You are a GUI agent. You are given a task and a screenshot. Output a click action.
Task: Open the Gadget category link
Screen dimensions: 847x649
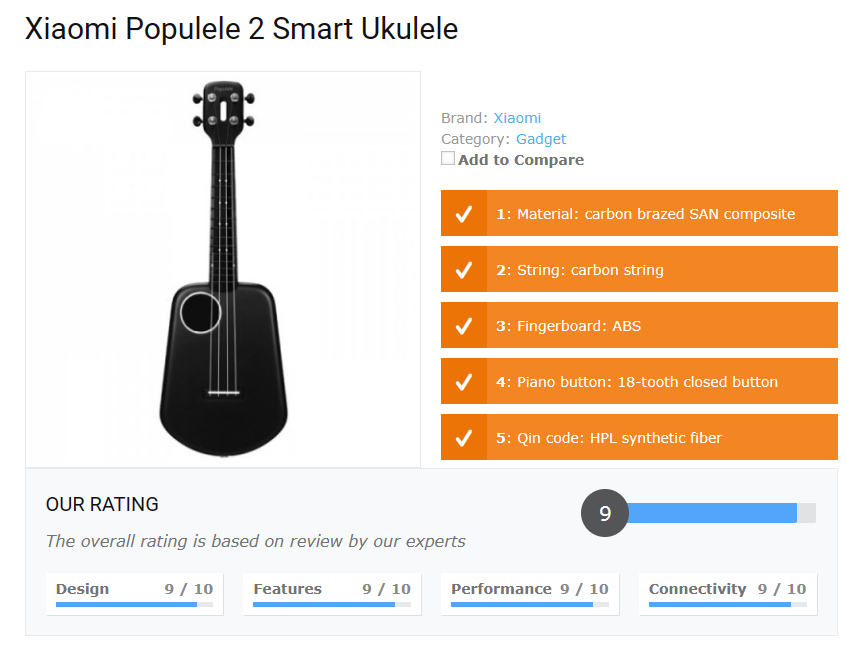coord(541,138)
